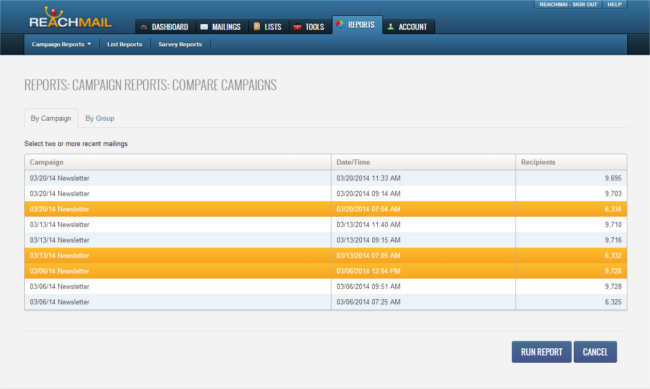This screenshot has height=389, width=650.
Task: Select the 03/20/14 Newsletter sent 11:33 AM
Action: (325, 178)
